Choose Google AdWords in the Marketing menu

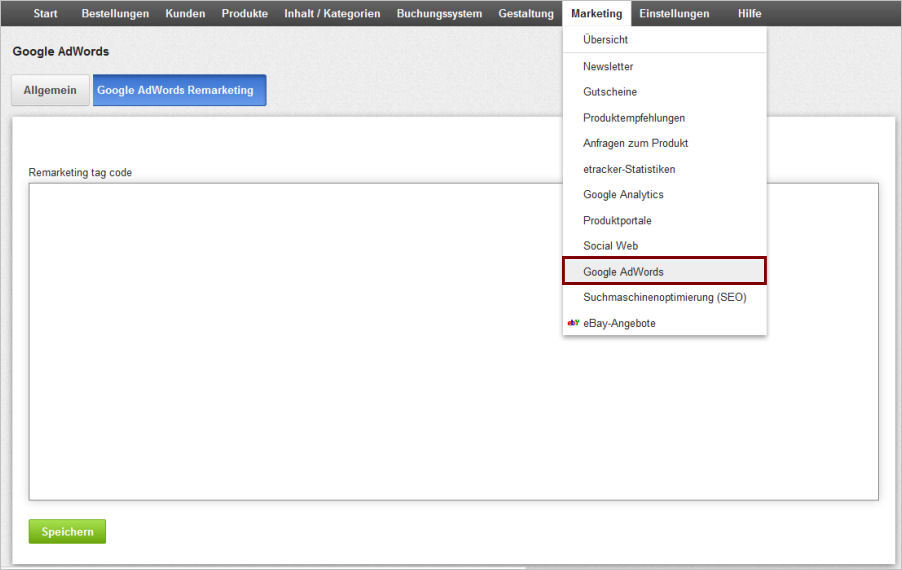pos(664,271)
